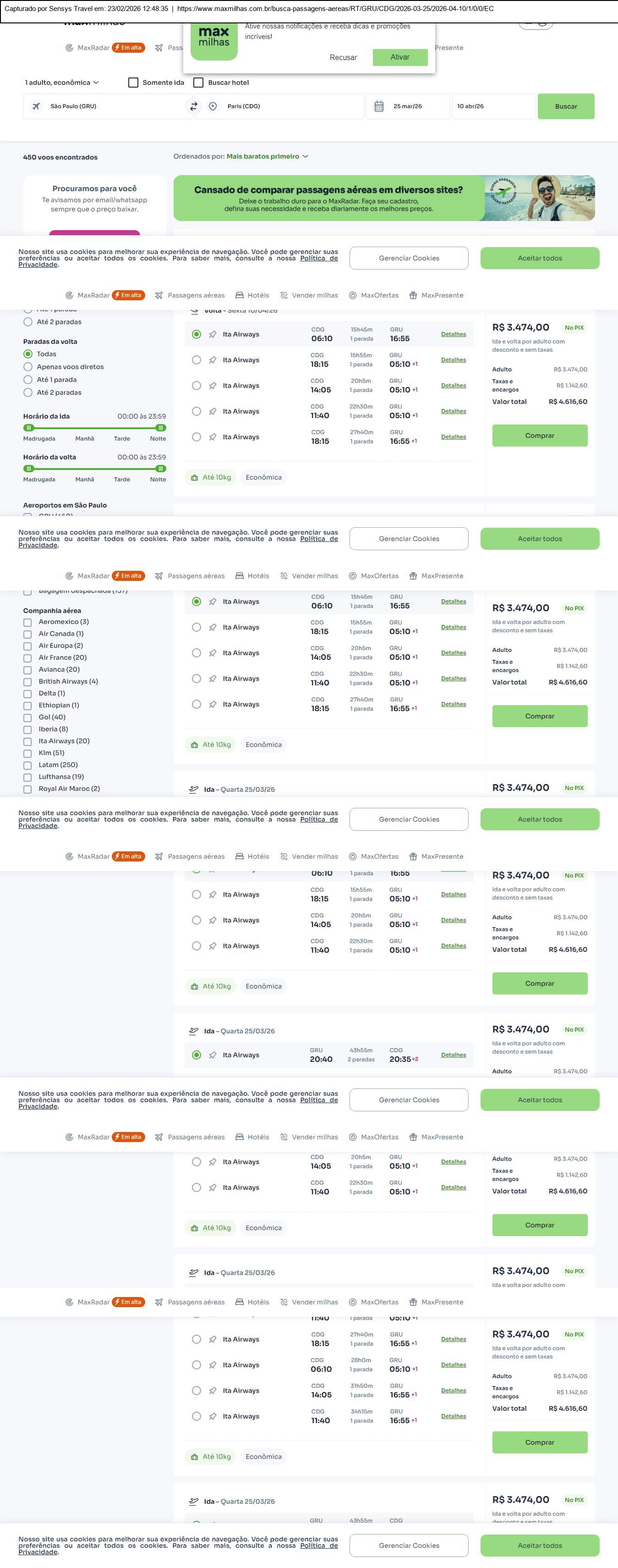Viewport: 618px width, 1568px height.
Task: Decline notifications with the Recusar button
Action: tap(343, 58)
